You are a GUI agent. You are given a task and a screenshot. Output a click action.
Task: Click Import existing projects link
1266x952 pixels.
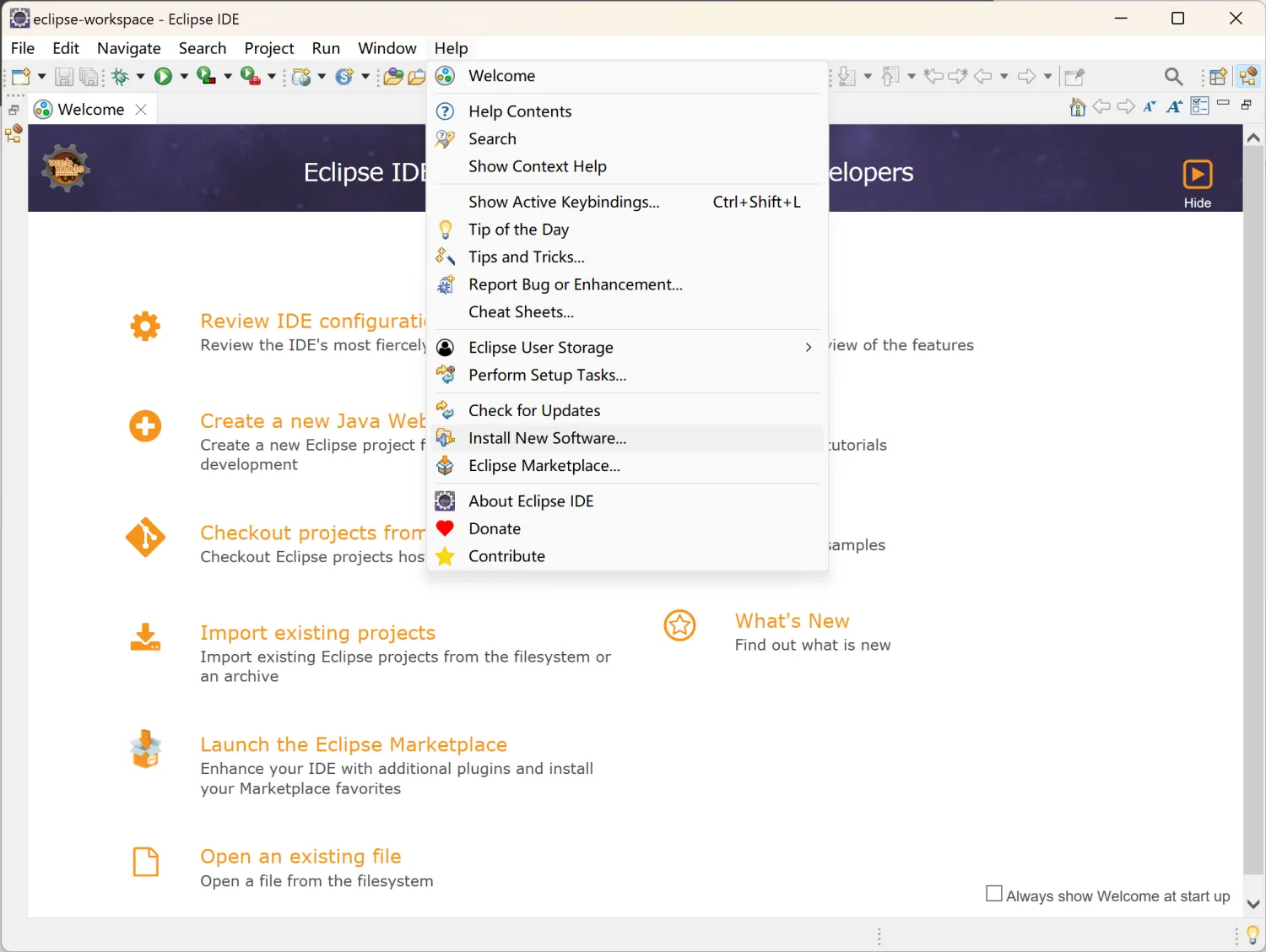coord(317,633)
